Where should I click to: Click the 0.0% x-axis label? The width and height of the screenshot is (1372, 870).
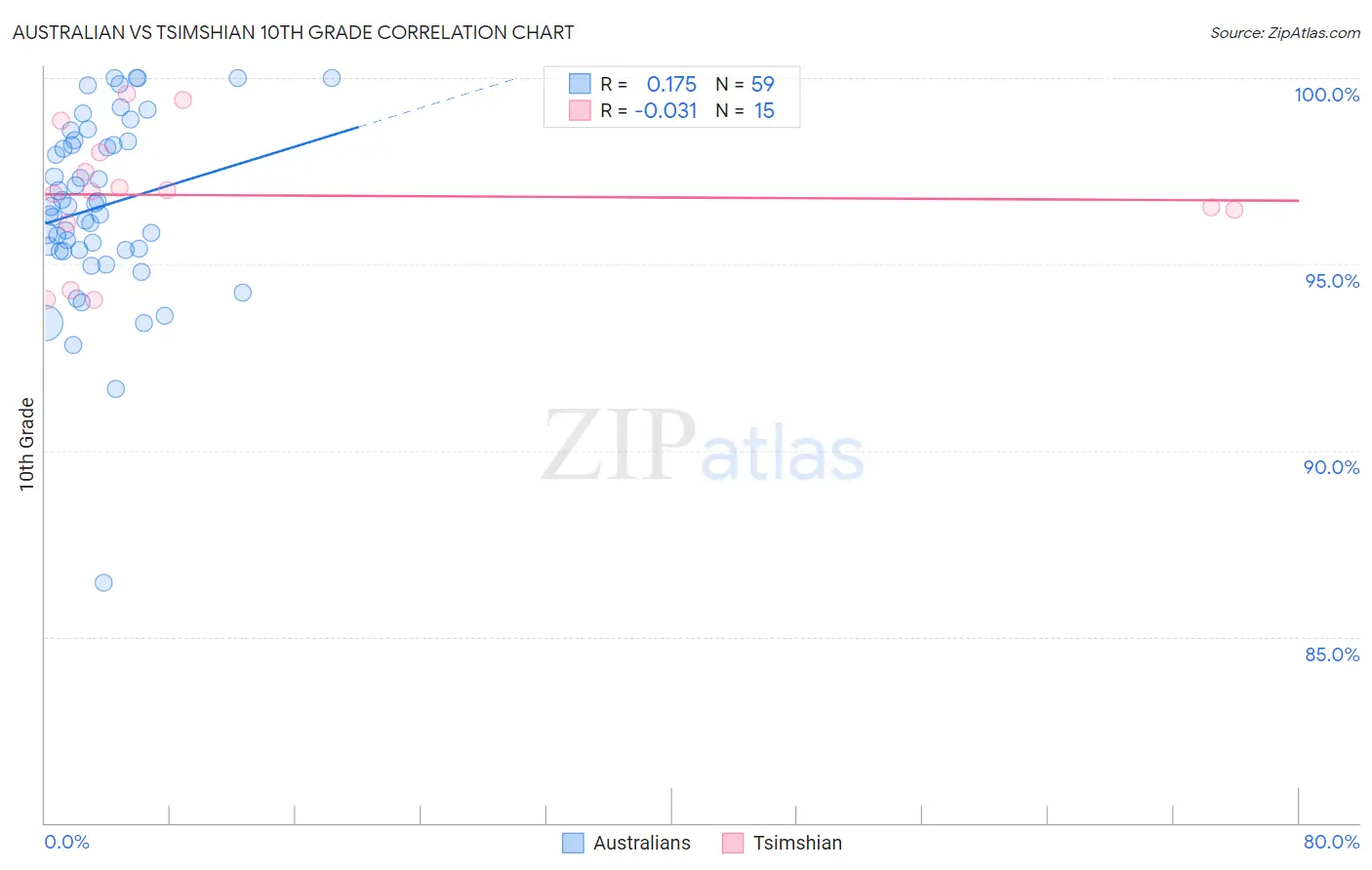pyautogui.click(x=66, y=842)
